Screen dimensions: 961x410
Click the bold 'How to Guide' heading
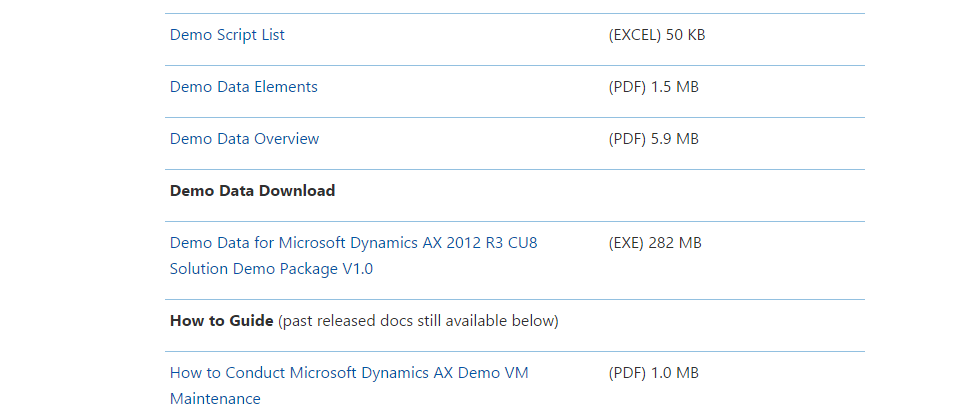click(x=221, y=321)
